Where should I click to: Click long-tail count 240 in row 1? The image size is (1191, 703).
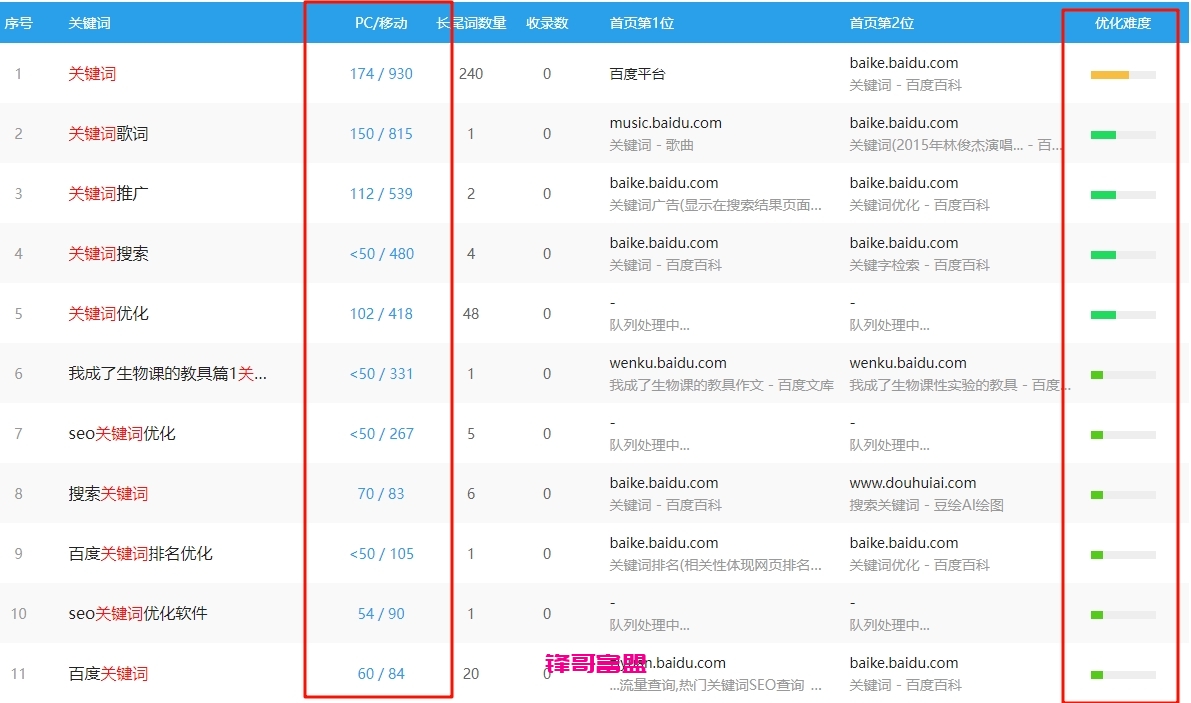point(471,74)
